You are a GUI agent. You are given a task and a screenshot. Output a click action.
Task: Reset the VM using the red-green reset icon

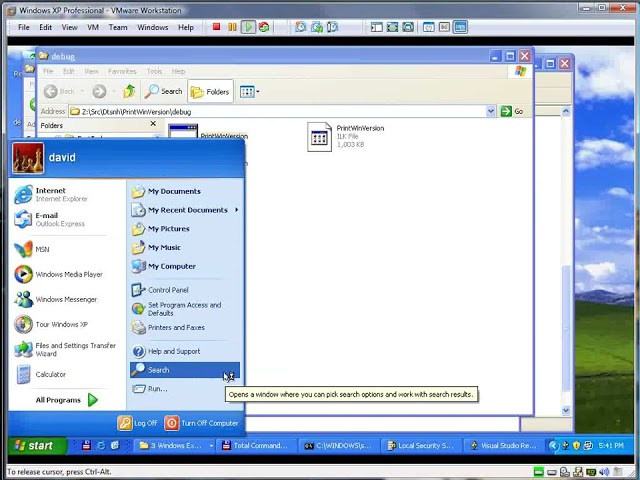(264, 27)
